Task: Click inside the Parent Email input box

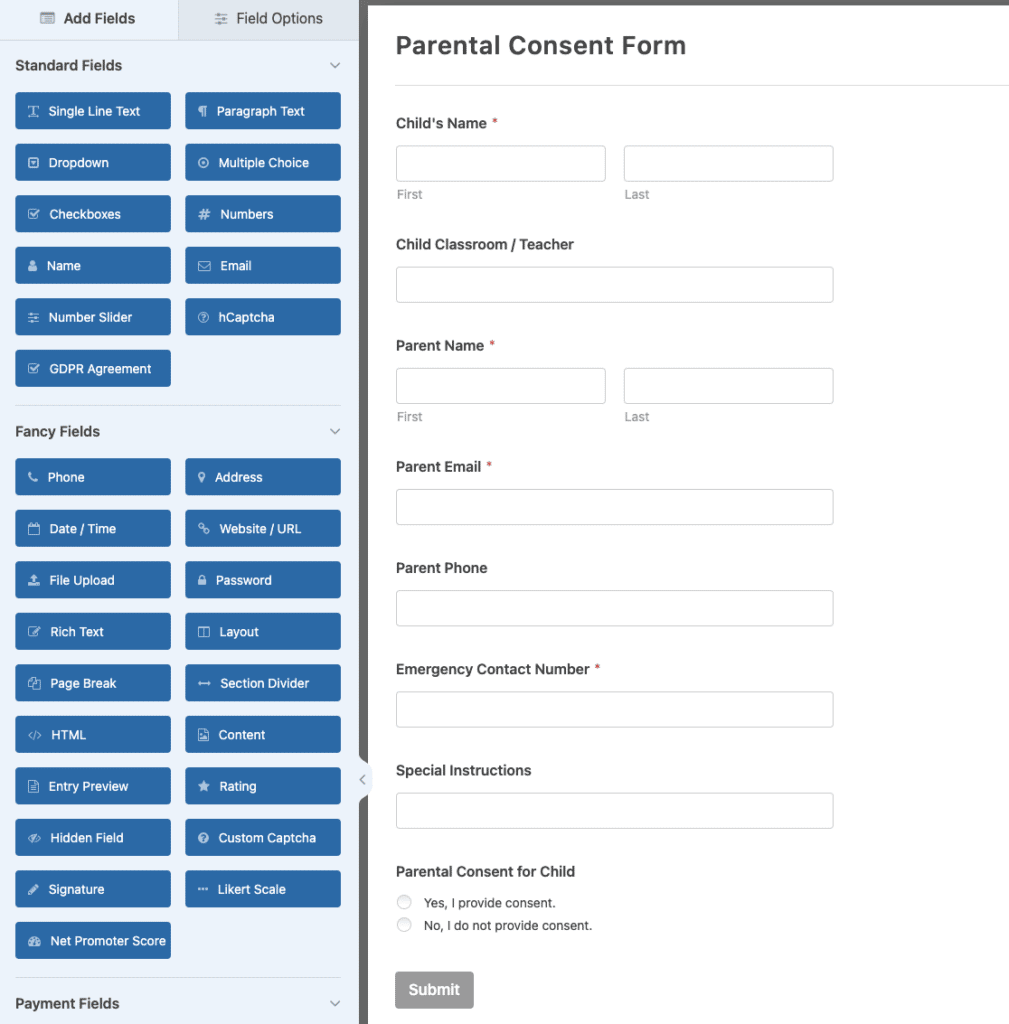Action: [x=614, y=507]
